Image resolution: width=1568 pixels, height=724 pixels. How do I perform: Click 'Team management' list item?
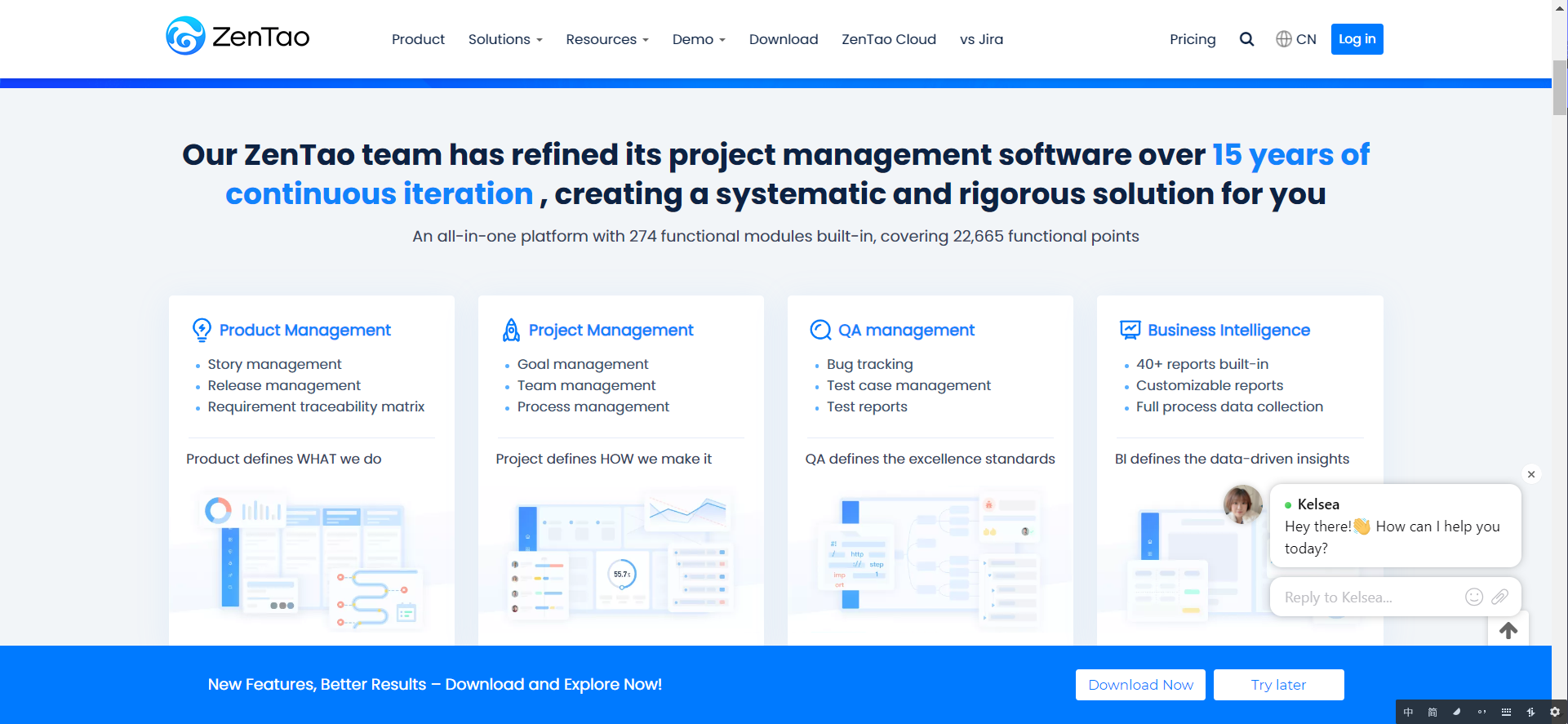[586, 385]
